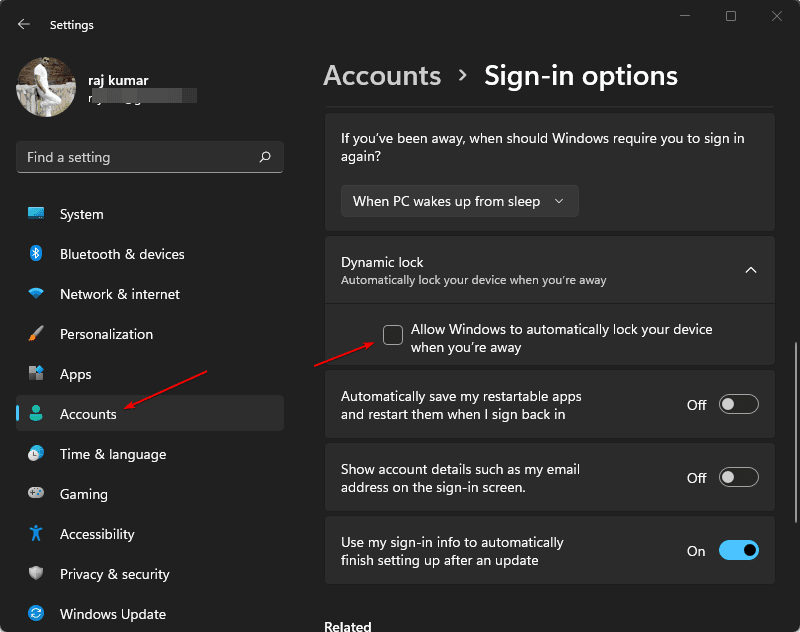Image resolution: width=800 pixels, height=632 pixels.
Task: Click the back arrow icon in Settings
Action: (23, 24)
